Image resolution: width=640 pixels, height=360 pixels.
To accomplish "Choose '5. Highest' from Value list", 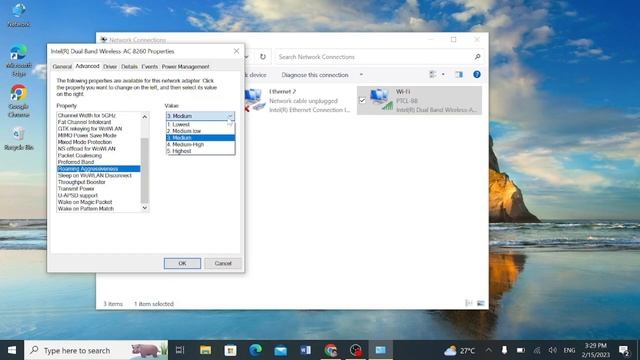I will point(200,151).
